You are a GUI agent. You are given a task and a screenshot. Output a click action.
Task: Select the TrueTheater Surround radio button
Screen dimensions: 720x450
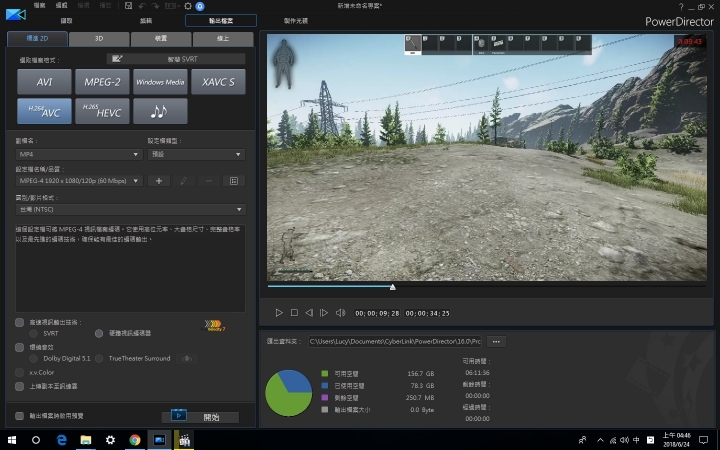(x=99, y=358)
